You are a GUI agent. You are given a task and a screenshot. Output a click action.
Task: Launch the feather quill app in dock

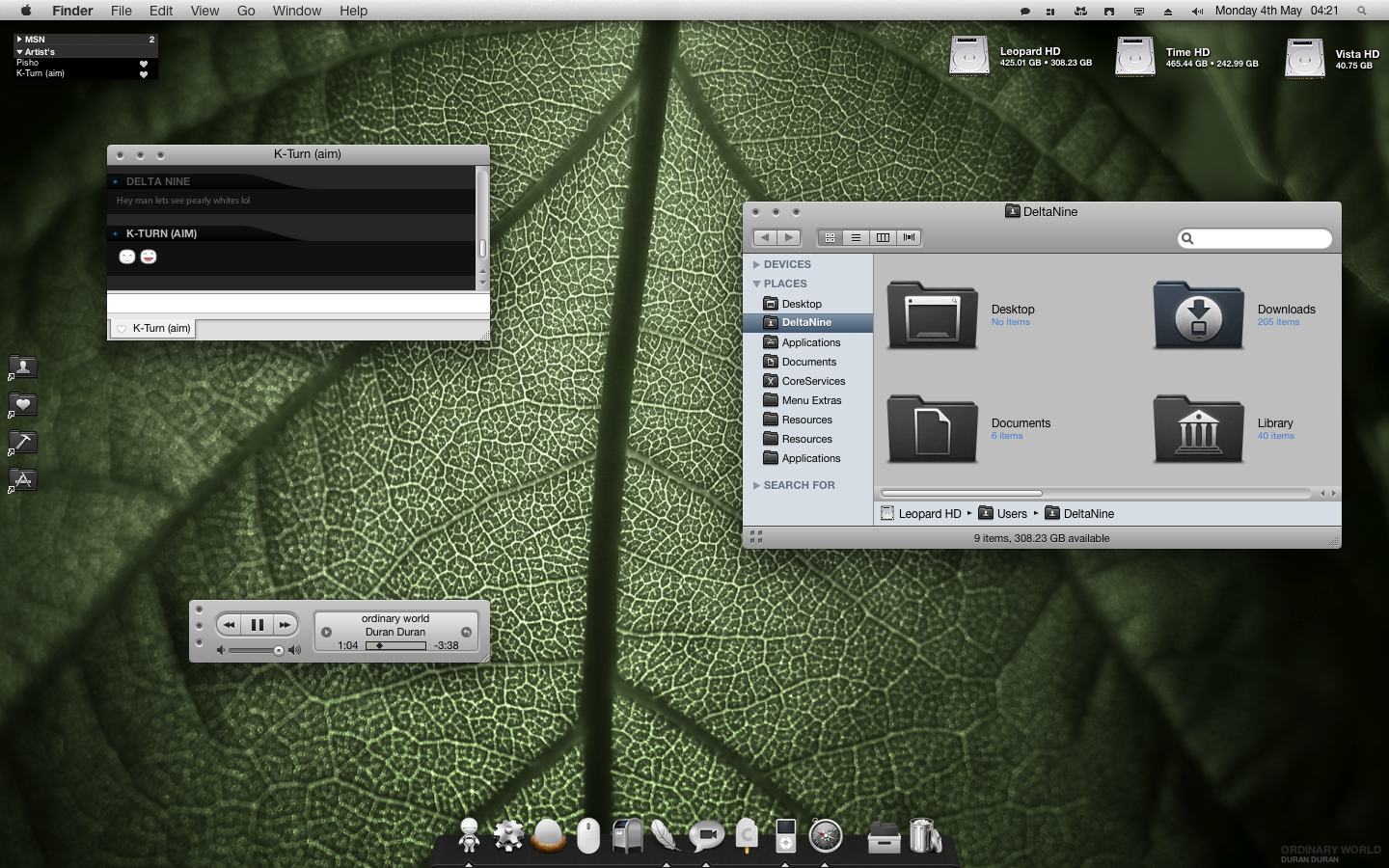[x=666, y=835]
